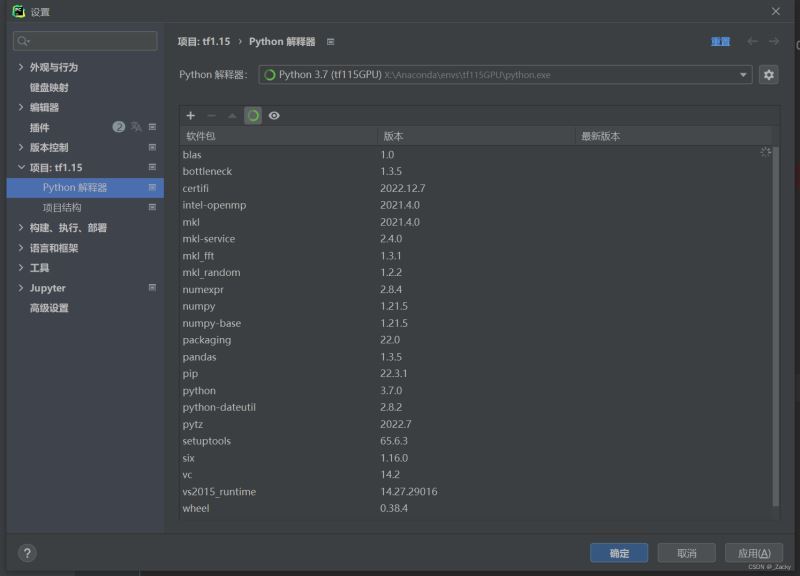Select the mkl_random package row

click(476, 272)
